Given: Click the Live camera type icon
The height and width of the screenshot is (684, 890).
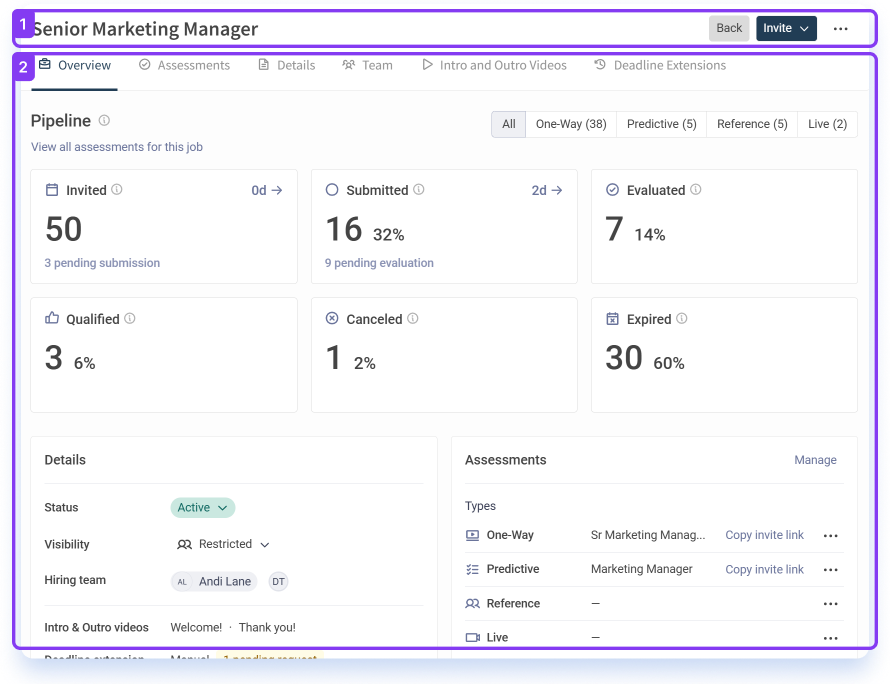Looking at the screenshot, I should 472,637.
